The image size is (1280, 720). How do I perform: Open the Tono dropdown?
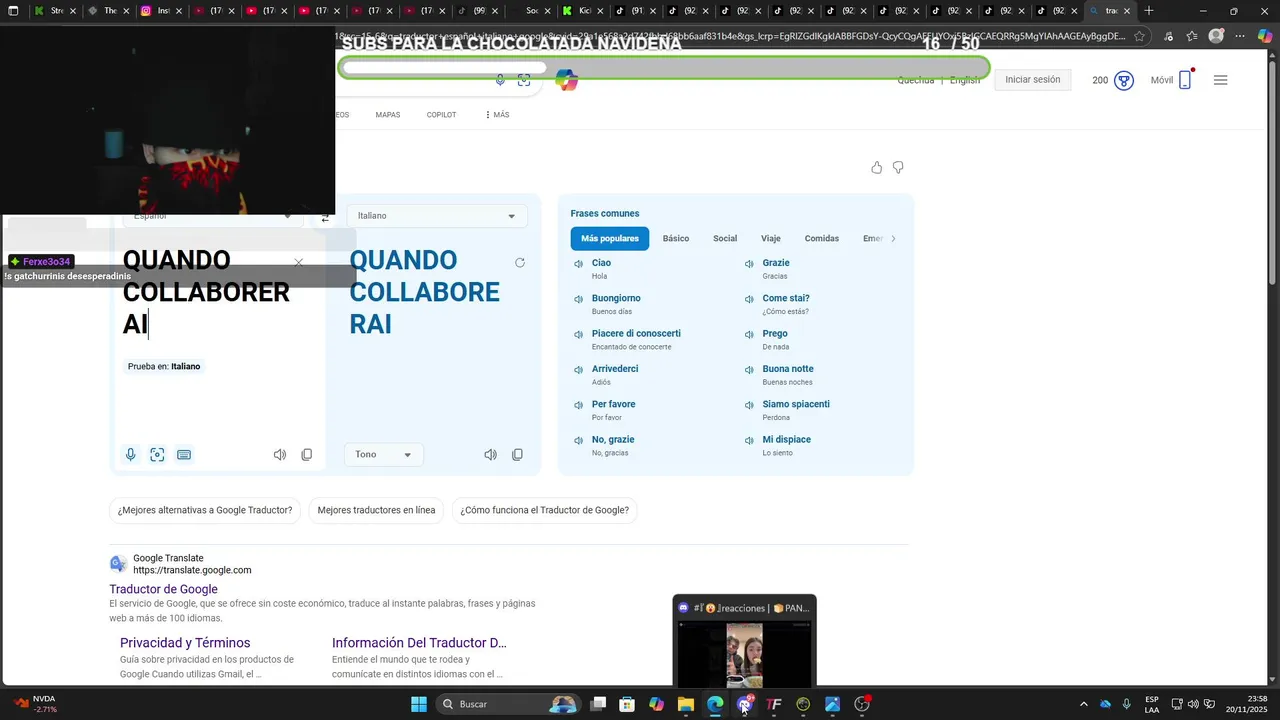[383, 454]
